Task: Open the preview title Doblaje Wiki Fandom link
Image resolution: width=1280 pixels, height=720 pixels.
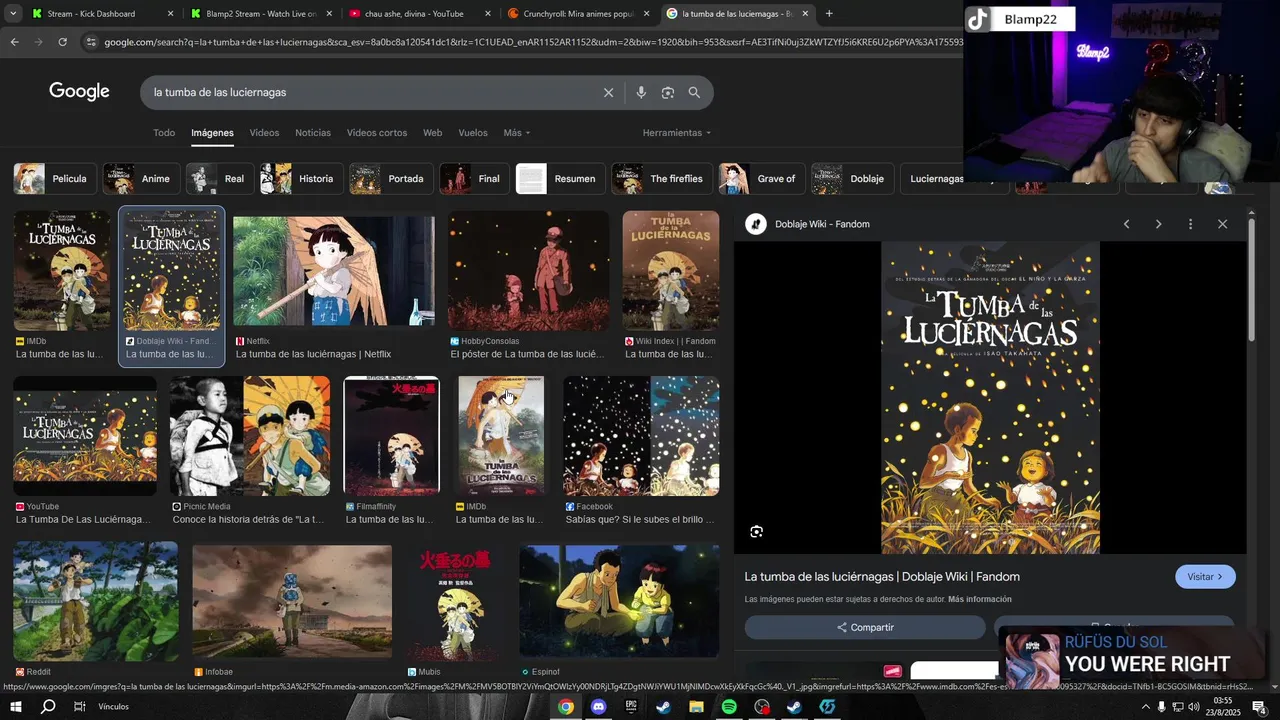Action: [x=882, y=577]
